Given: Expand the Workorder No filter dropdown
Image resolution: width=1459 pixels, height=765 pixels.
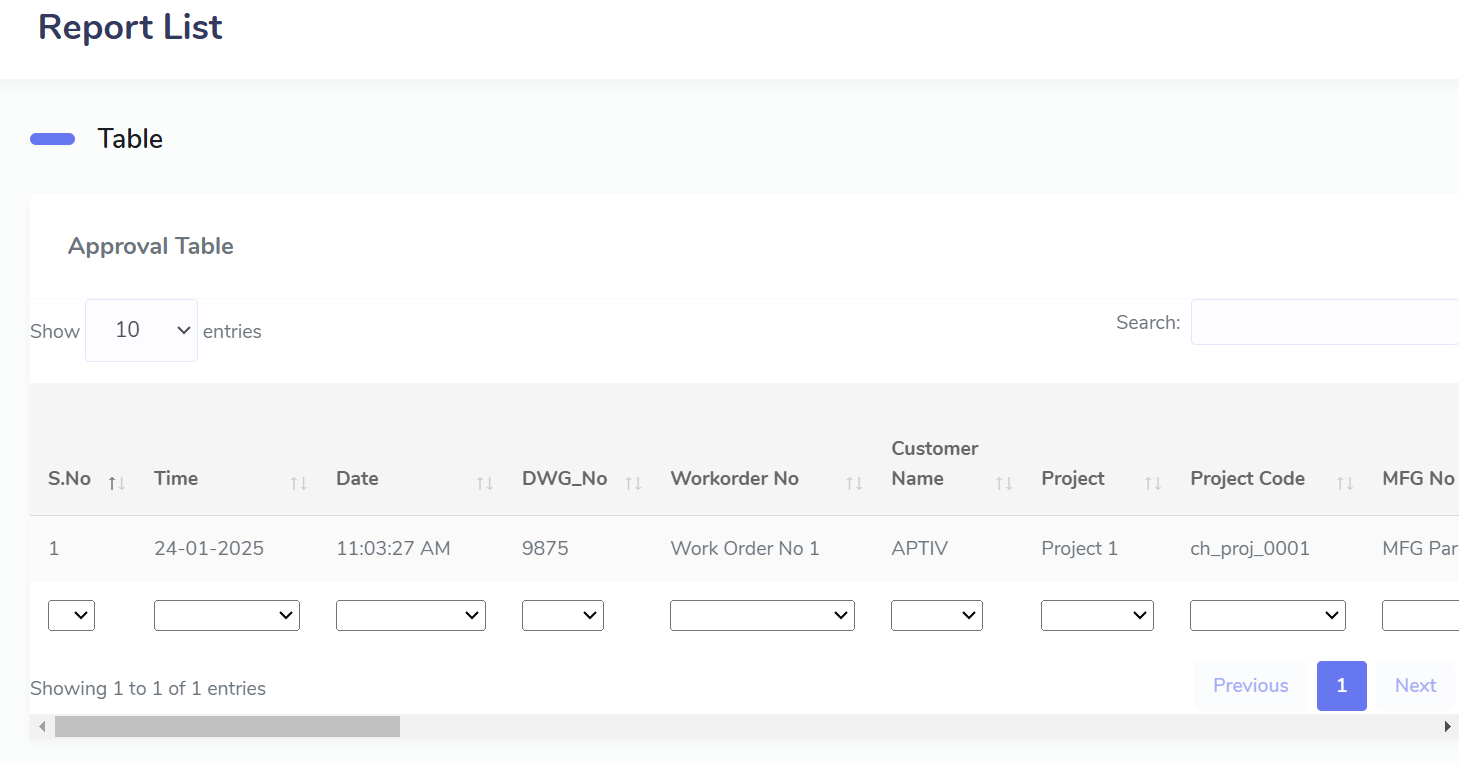Looking at the screenshot, I should point(762,616).
